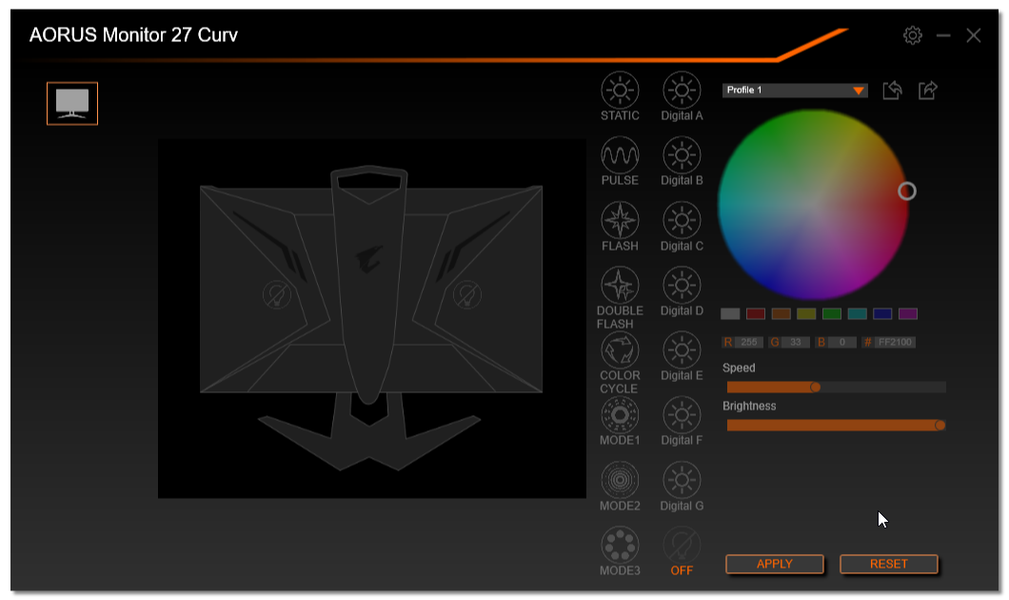Open the Profile 1 dropdown

[x=795, y=90]
